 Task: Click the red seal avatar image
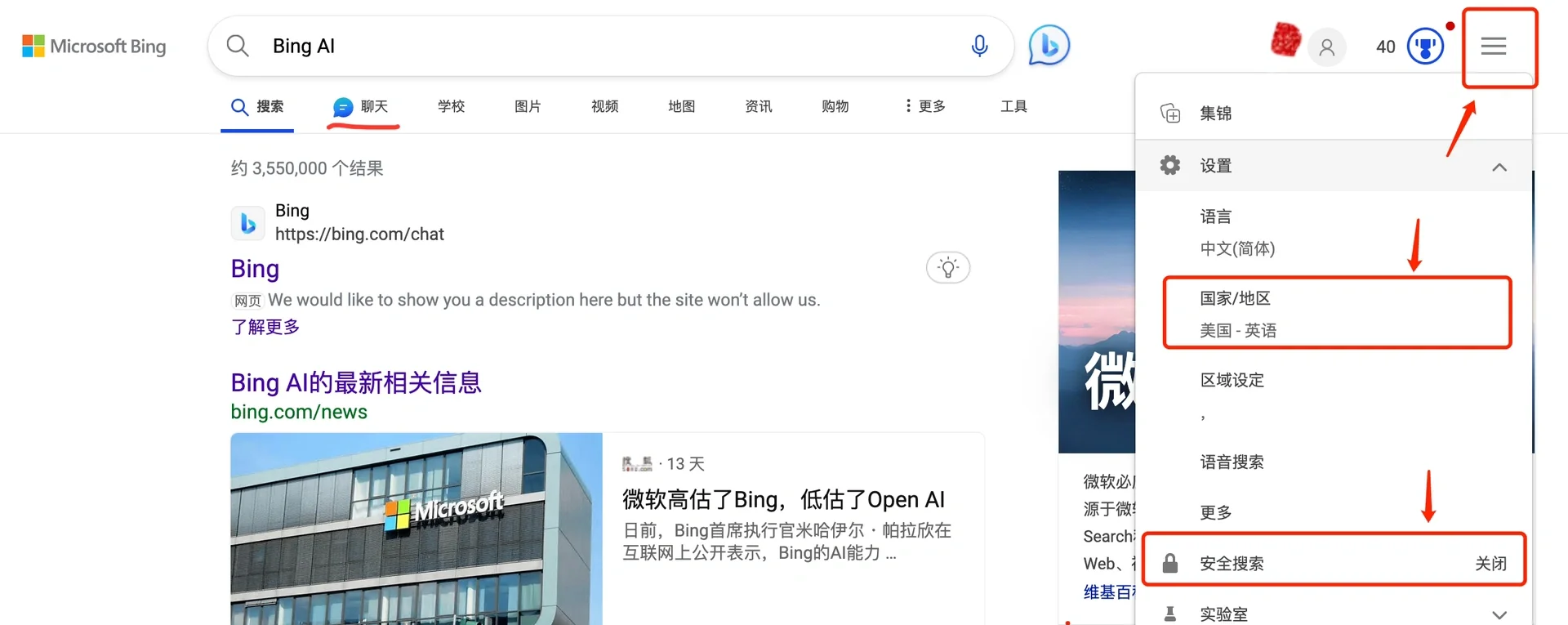pos(1285,39)
